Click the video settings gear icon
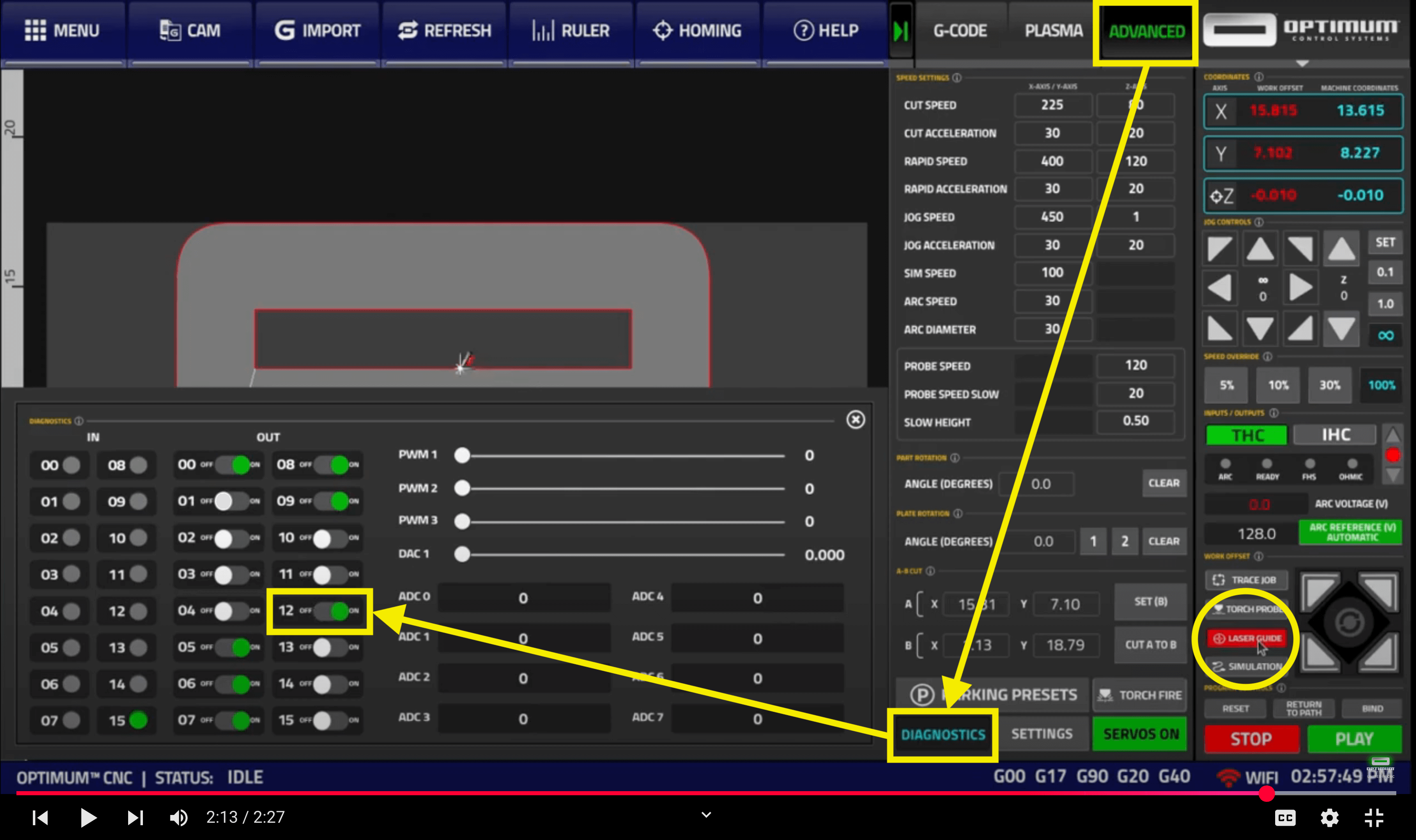 pyautogui.click(x=1329, y=817)
